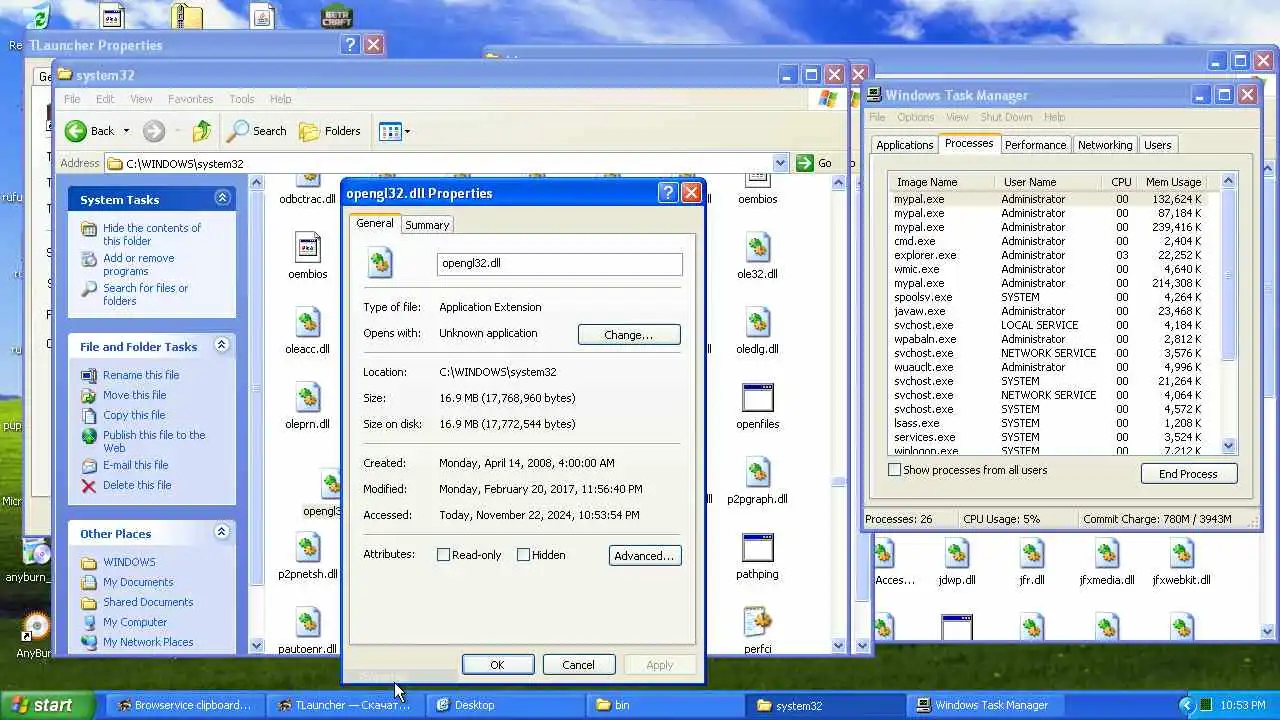Select javaw.exe process row

[x=1048, y=311]
